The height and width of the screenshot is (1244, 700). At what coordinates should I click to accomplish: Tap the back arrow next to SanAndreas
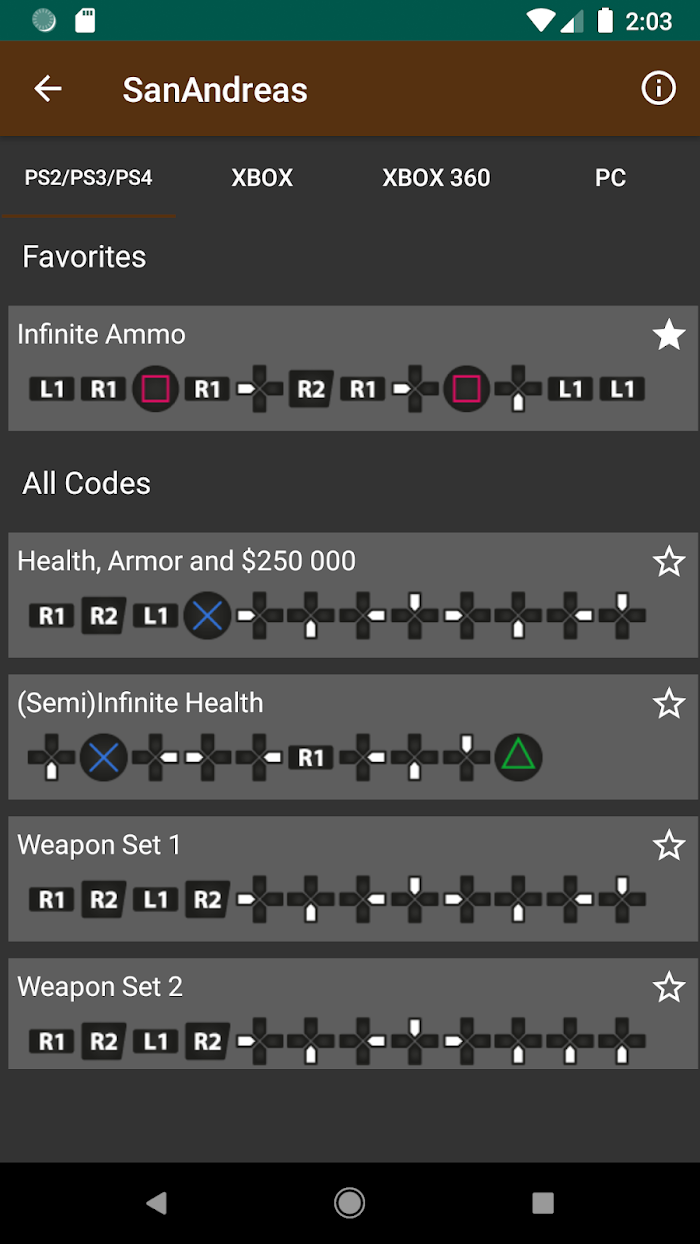pyautogui.click(x=48, y=89)
